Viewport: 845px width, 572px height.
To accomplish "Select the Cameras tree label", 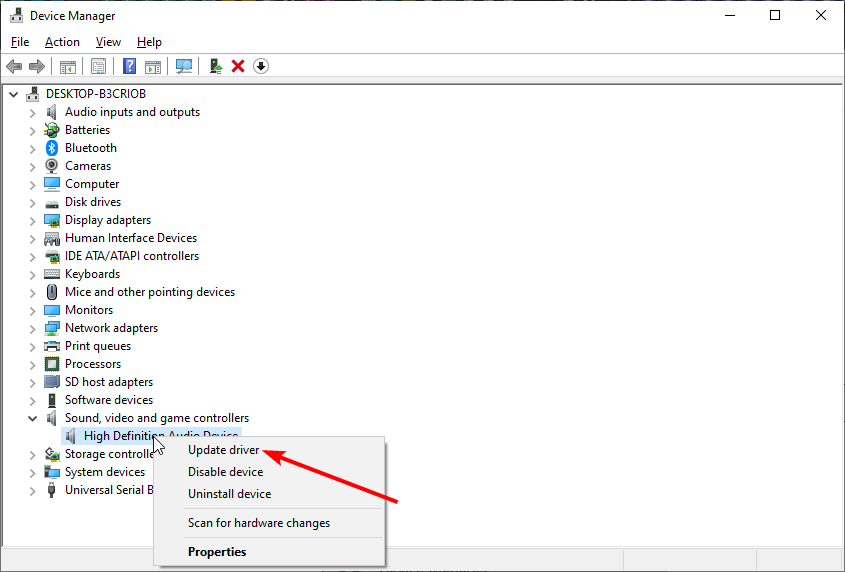I will (88, 166).
